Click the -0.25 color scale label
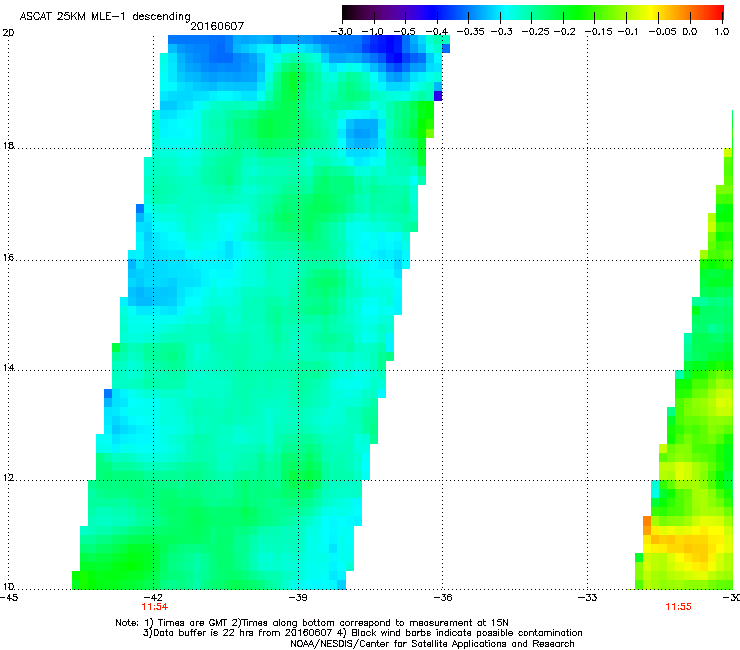 535,32
